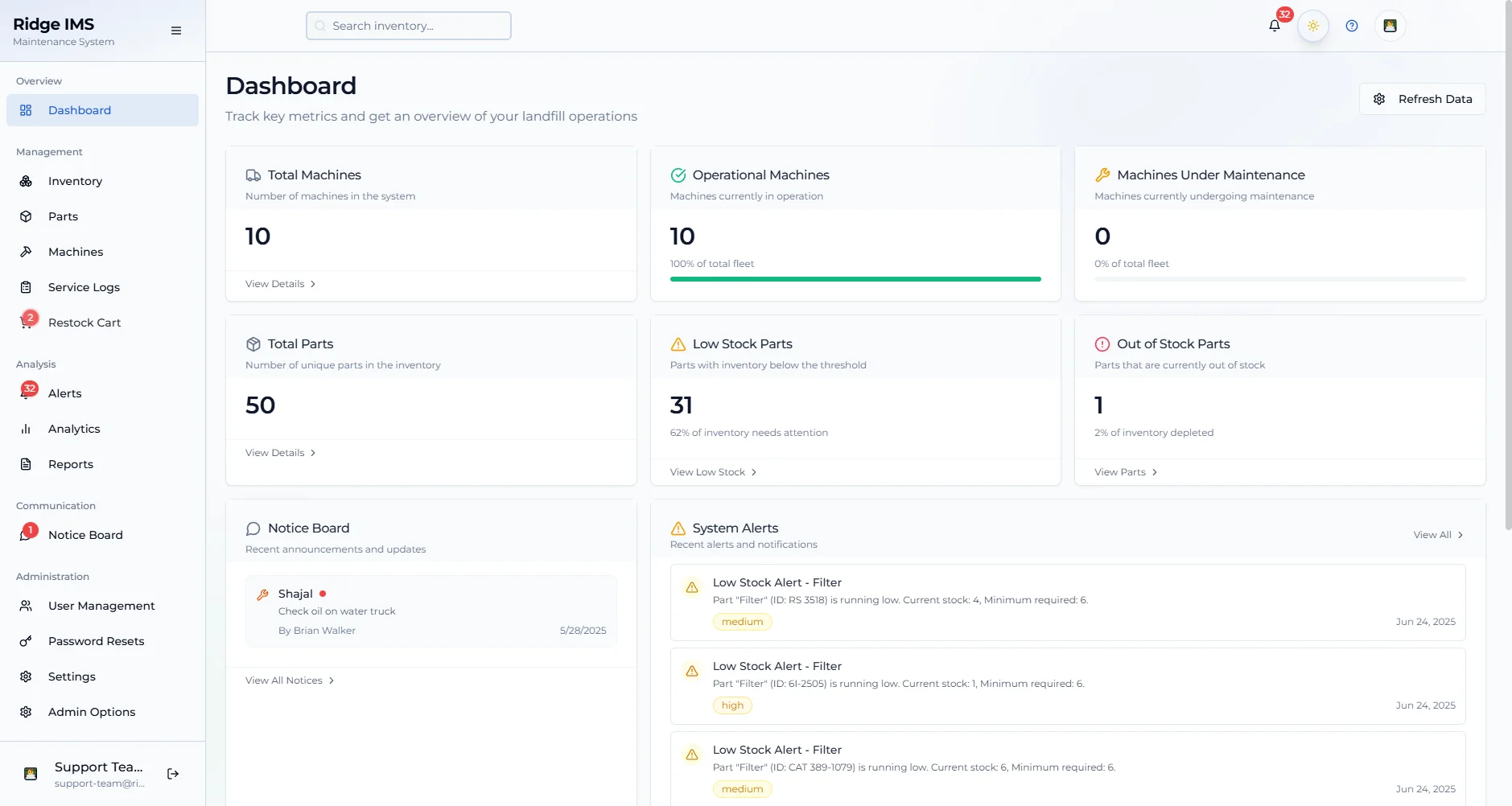Expand View Details under Total Machines
The width and height of the screenshot is (1512, 806).
(279, 284)
